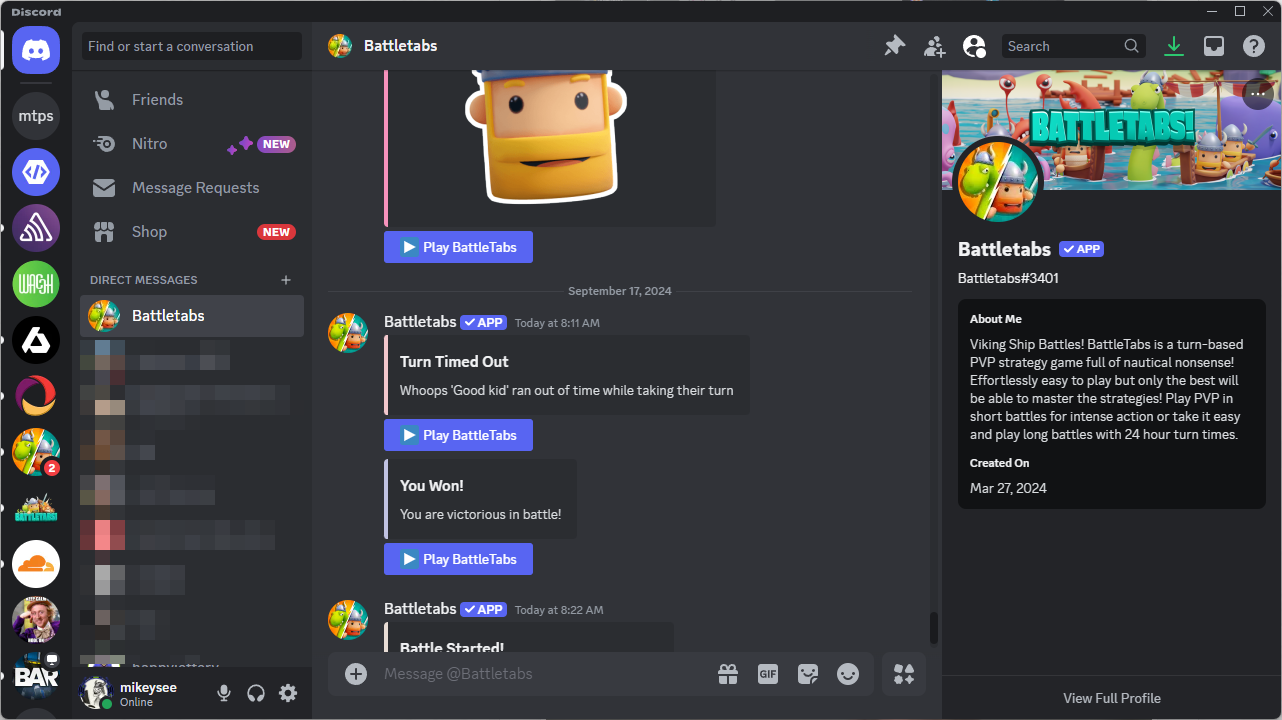The width and height of the screenshot is (1282, 720).
Task: Expand the message attachment plus menu
Action: (356, 674)
